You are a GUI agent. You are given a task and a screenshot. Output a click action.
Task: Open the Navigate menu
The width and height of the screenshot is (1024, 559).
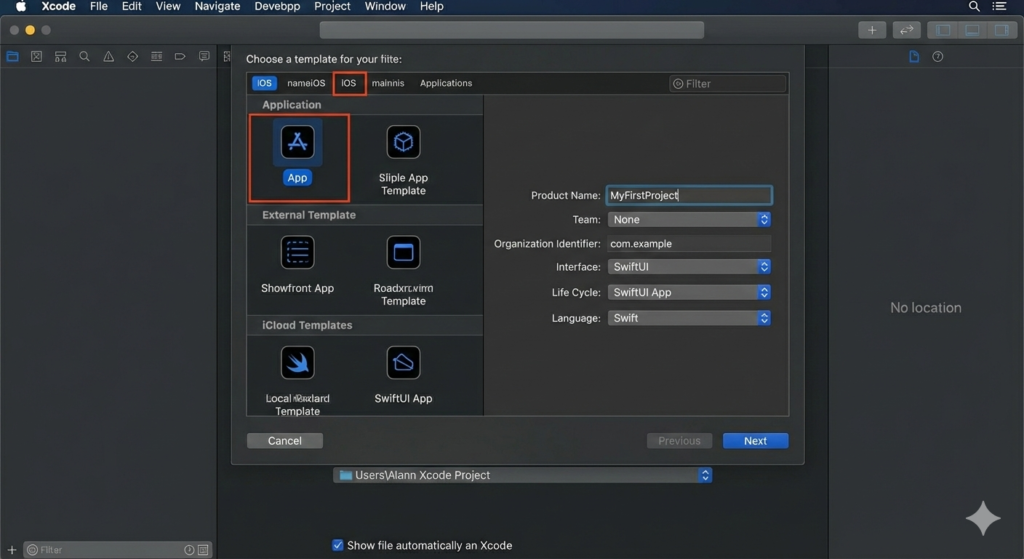click(x=217, y=7)
